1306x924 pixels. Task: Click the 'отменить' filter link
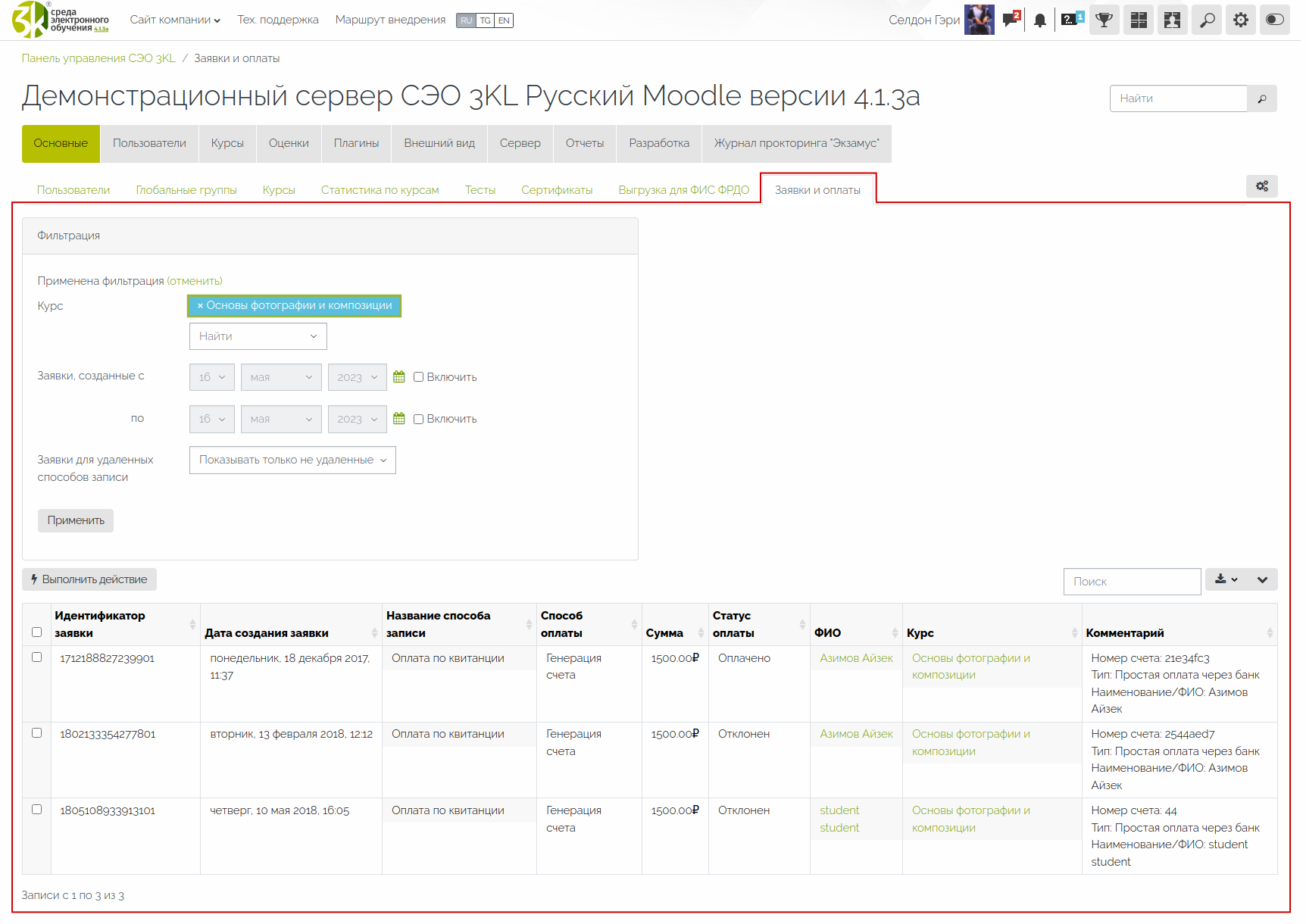pyautogui.click(x=195, y=281)
